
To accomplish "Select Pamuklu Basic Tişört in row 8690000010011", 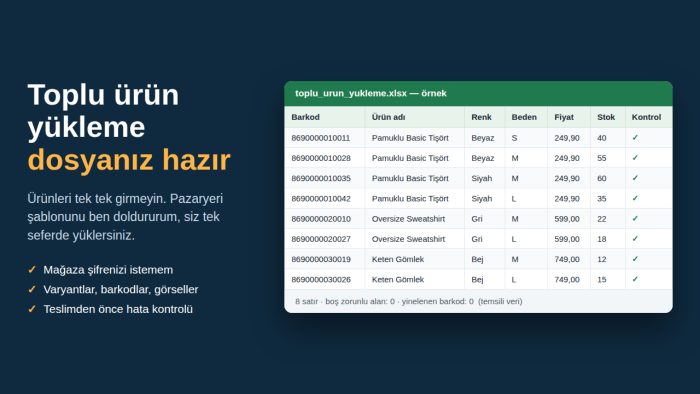I will click(x=410, y=138).
